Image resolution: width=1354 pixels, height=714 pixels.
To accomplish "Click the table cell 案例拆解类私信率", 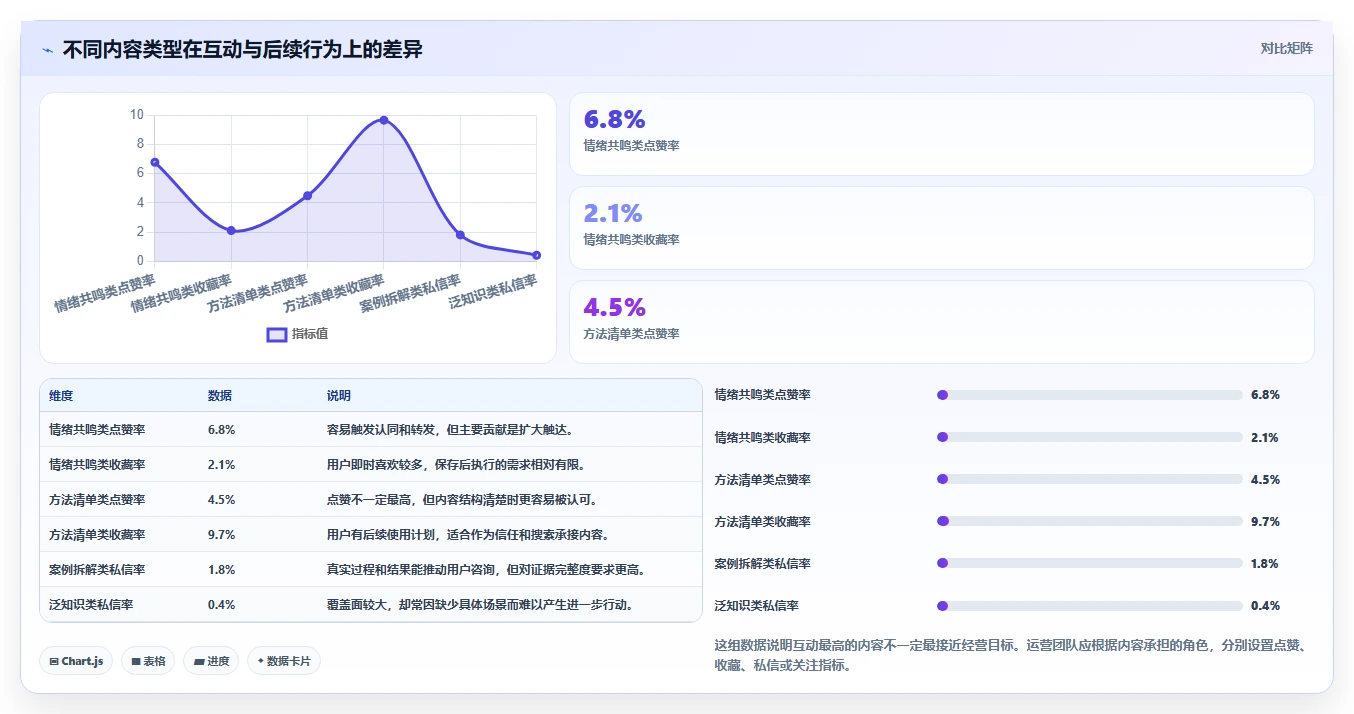I will [97, 570].
